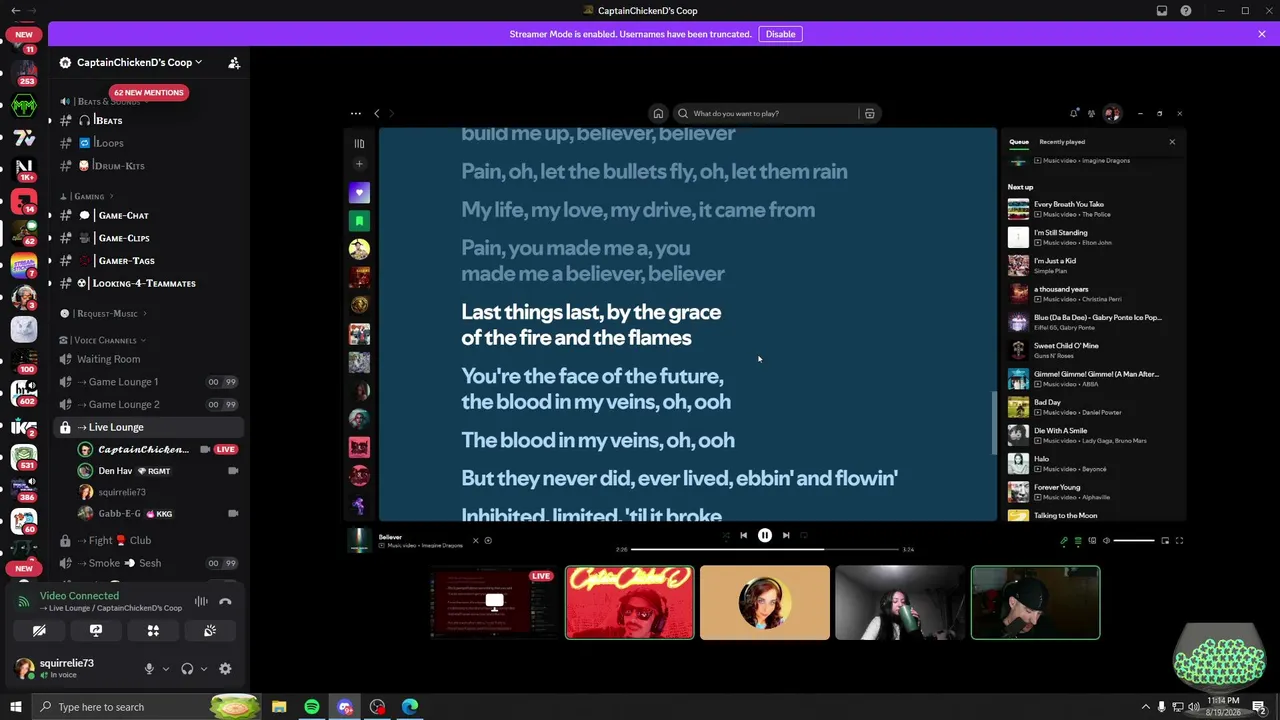Switch to the Recently played tab
Image resolution: width=1280 pixels, height=720 pixels.
[x=1062, y=142]
